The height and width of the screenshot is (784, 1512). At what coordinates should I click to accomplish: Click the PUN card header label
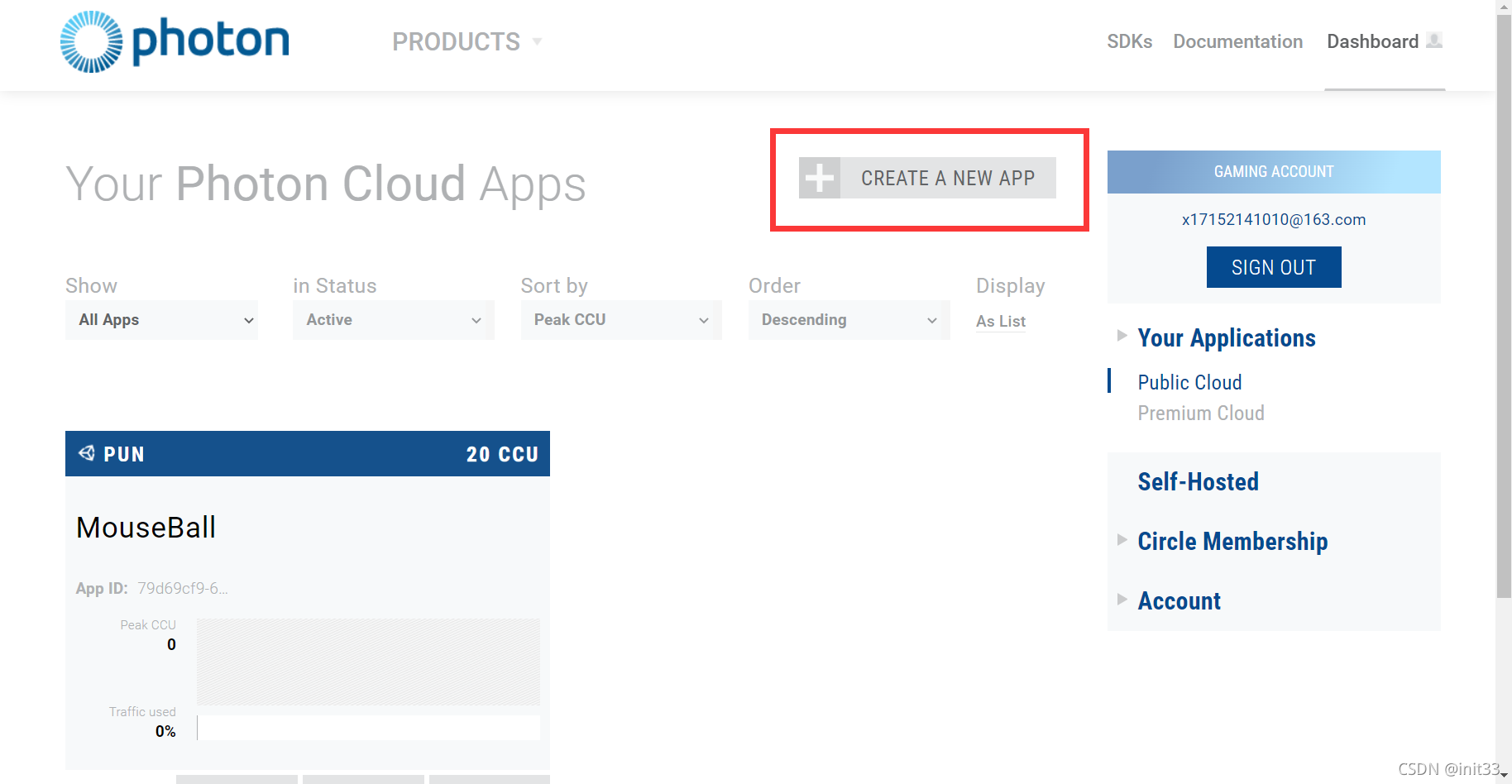[x=124, y=454]
